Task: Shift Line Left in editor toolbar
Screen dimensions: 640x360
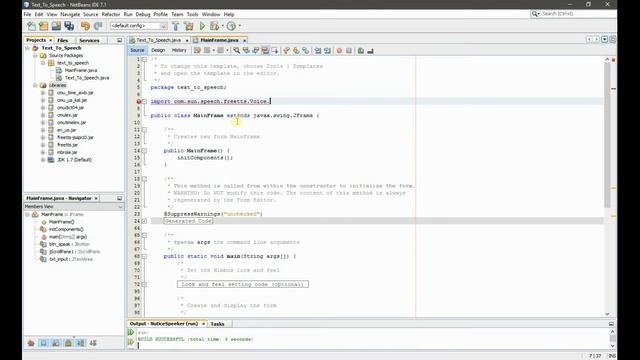Action: 318,51
